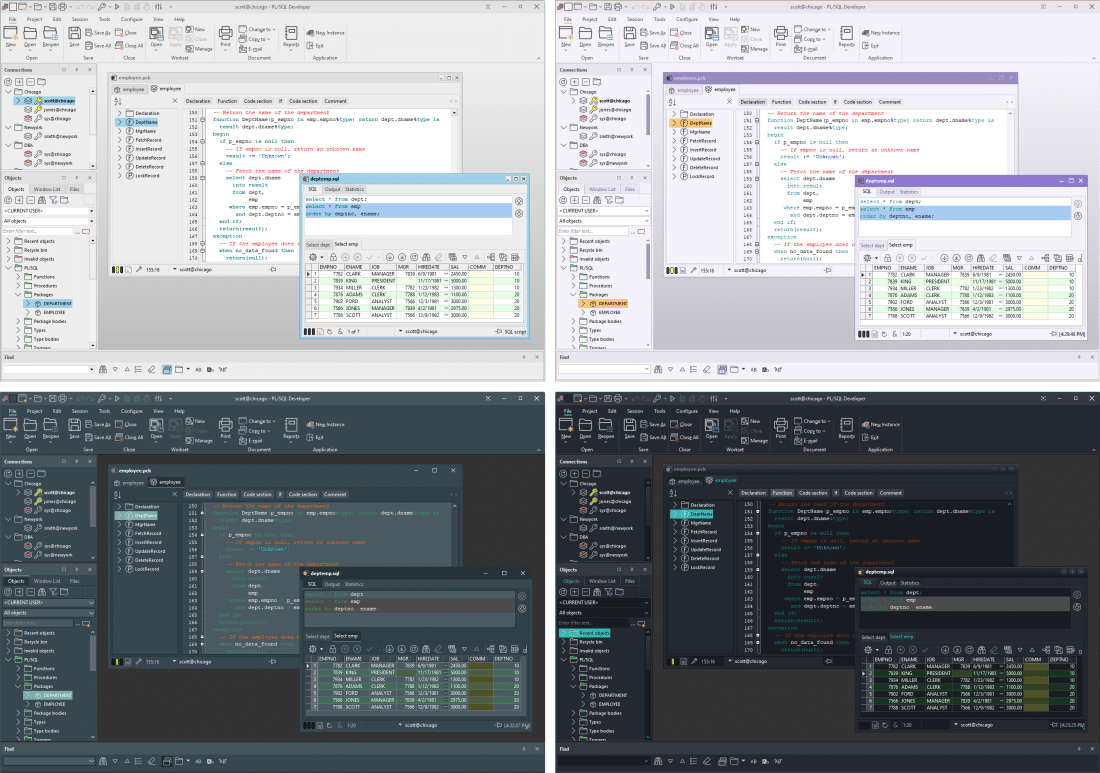Click New Instance icon in the teal dark window

[310, 424]
